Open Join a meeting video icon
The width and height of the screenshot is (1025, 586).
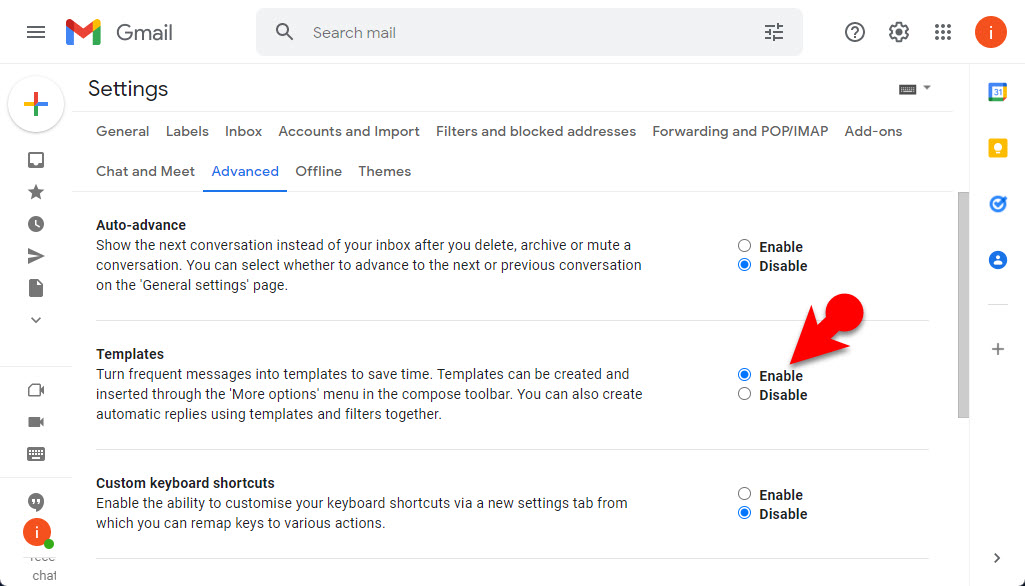pos(36,422)
